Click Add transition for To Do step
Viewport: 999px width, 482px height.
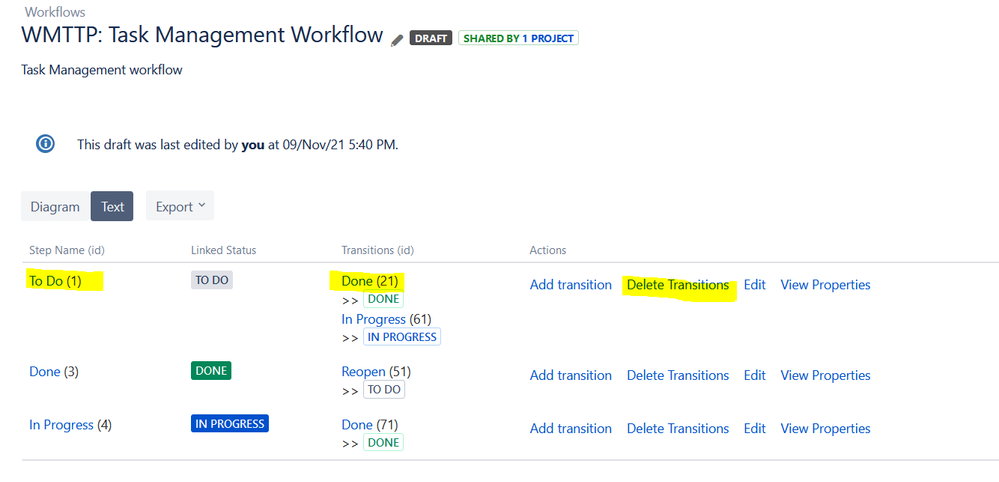571,285
